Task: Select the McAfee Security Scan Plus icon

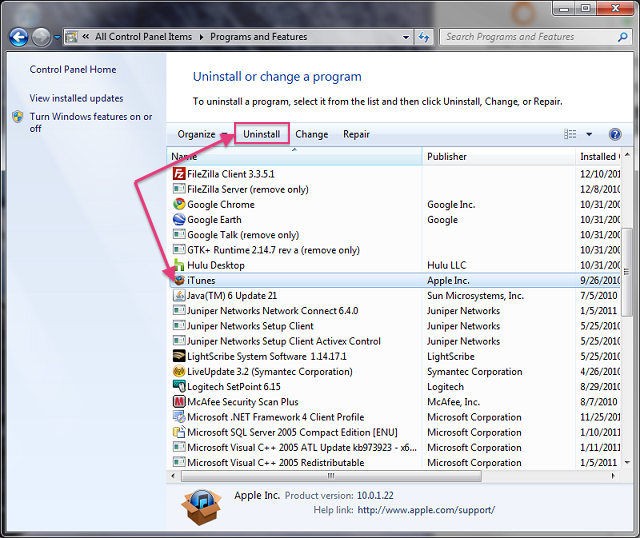Action: tap(179, 402)
